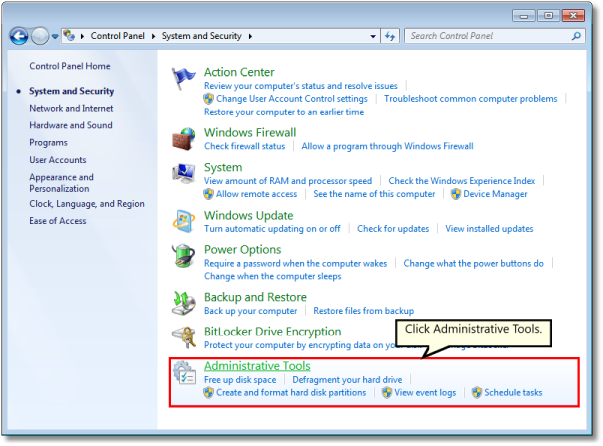603x446 pixels.
Task: Open the Power Options heading
Action: (x=242, y=250)
